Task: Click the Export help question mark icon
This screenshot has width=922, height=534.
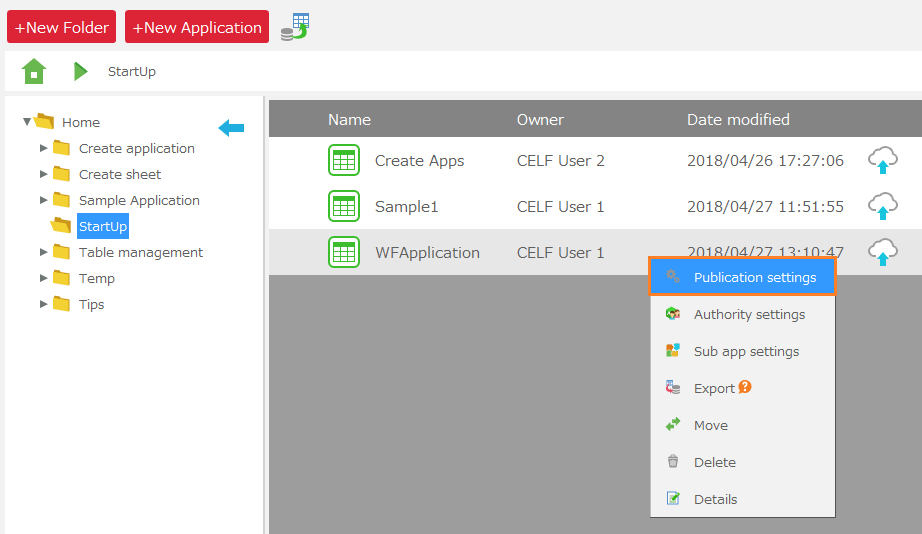Action: pyautogui.click(x=745, y=387)
